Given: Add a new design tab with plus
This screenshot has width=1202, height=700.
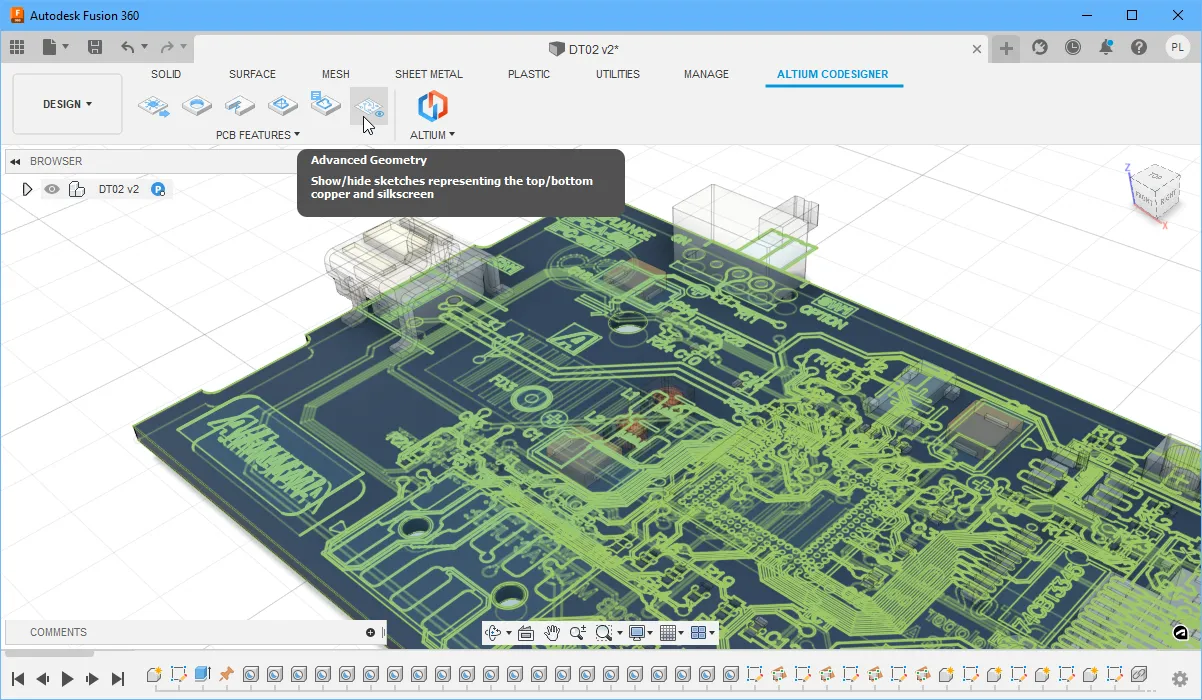Looking at the screenshot, I should (x=1006, y=48).
